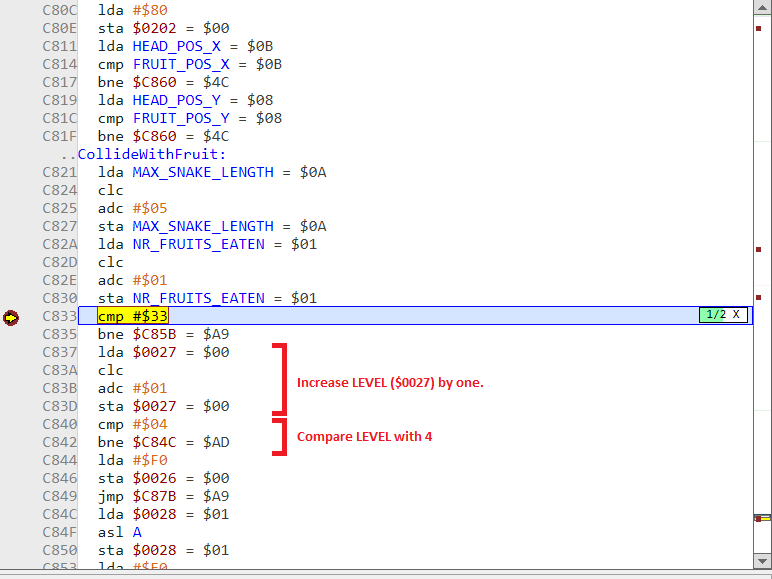This screenshot has height=579, width=772.
Task: Click the scrollbar up arrow
Action: click(762, 7)
